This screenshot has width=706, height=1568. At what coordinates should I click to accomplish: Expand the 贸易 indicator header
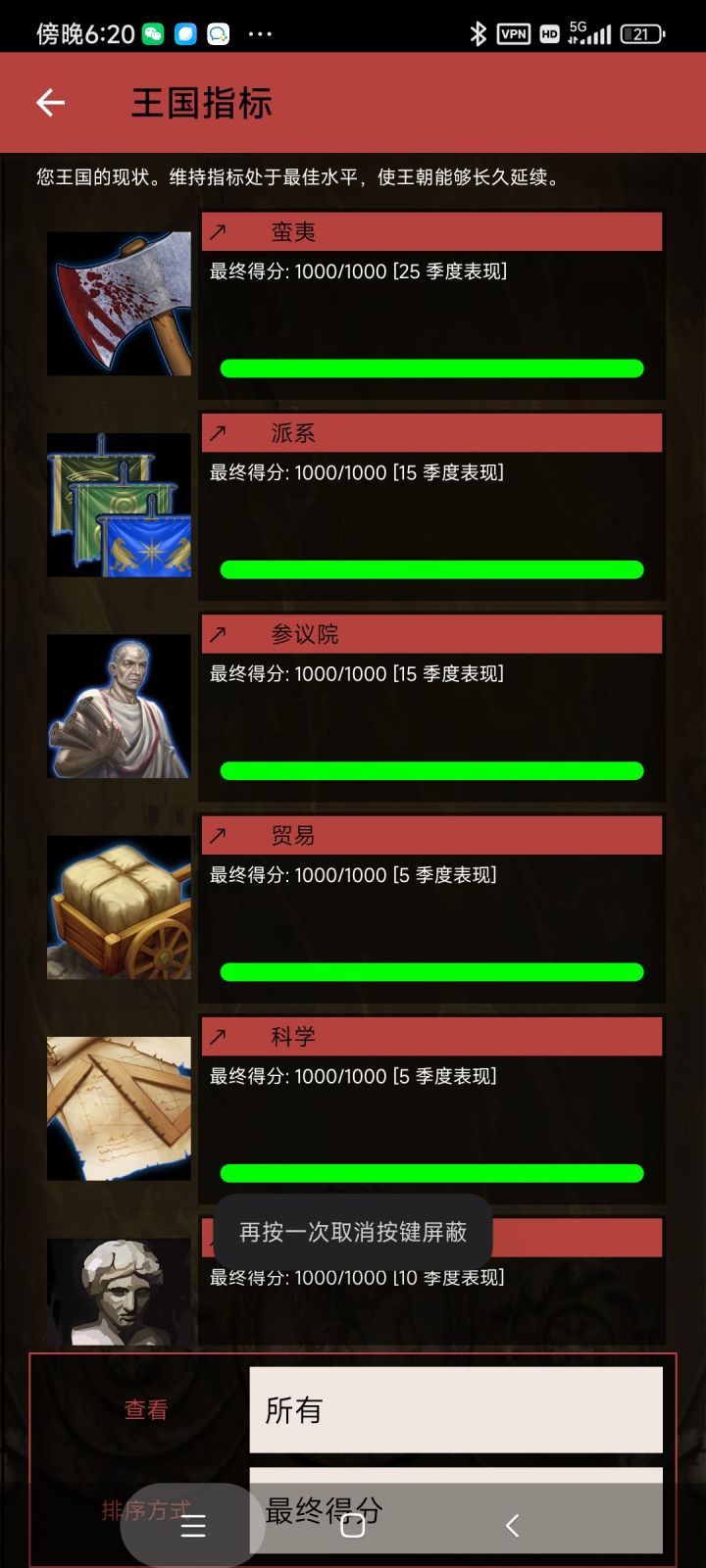(431, 835)
